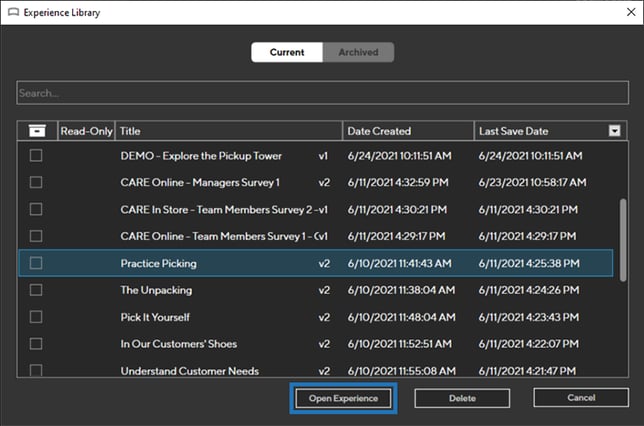
Task: Tick checkbox for CARE In Store Team Members Survey 2
Action: pos(36,209)
